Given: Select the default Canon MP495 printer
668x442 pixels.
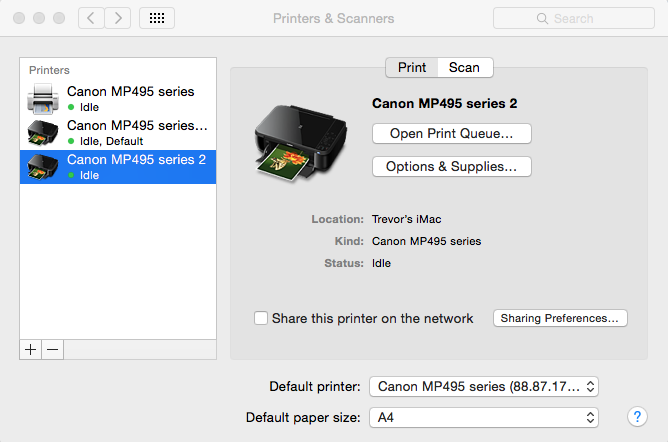Looking at the screenshot, I should click(118, 132).
